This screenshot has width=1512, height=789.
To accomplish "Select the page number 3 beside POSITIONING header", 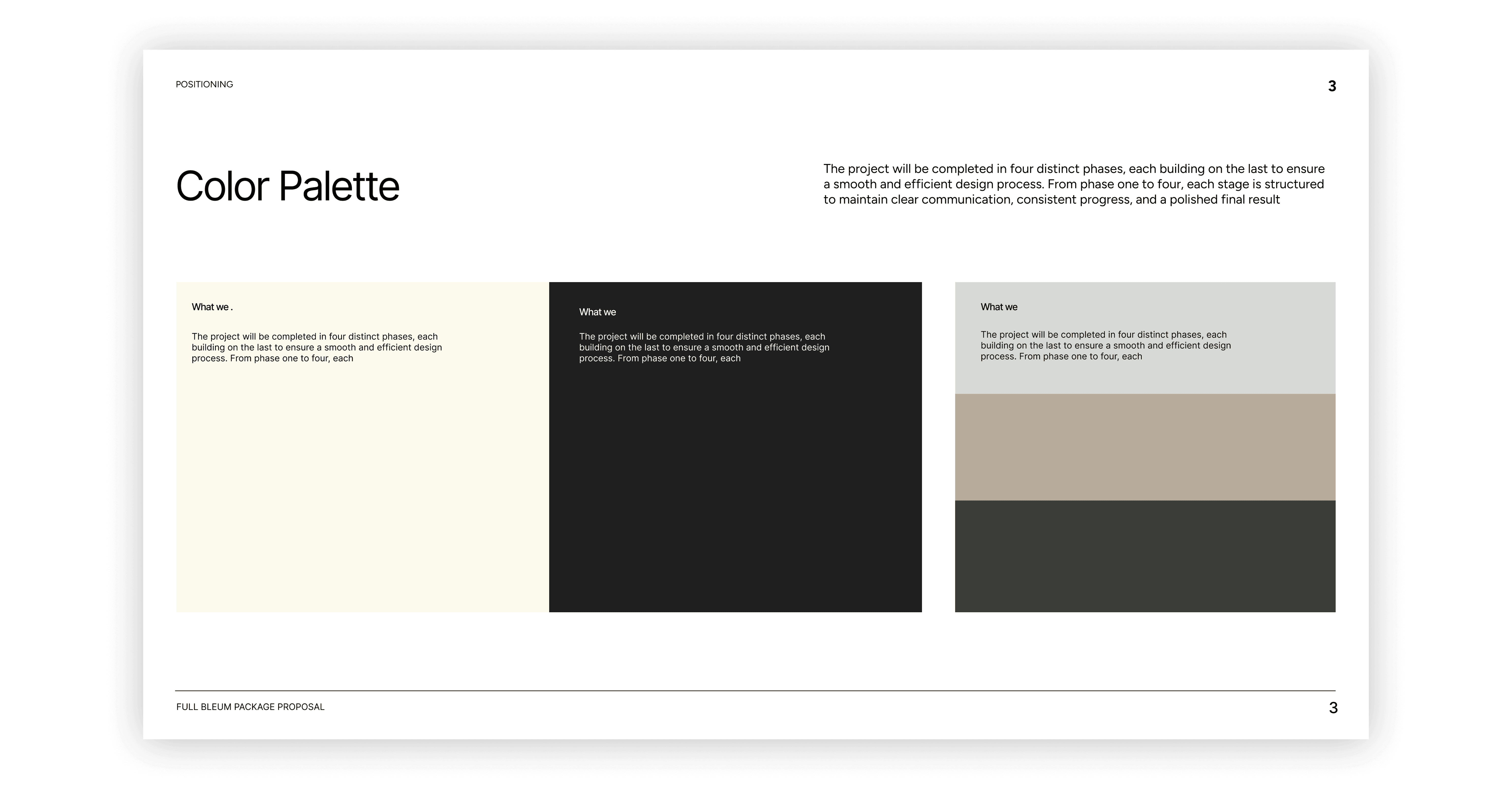I will coord(1332,86).
